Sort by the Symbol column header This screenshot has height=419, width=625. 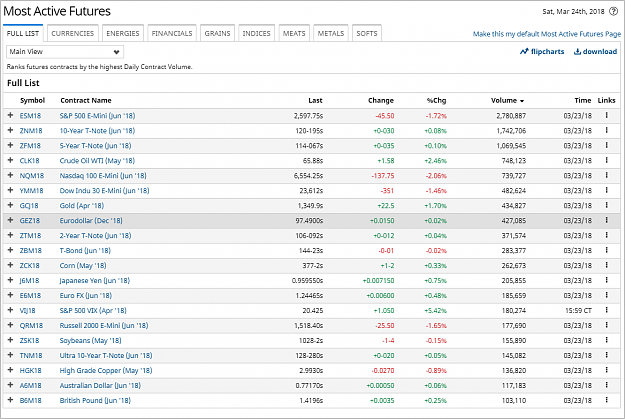click(x=32, y=100)
